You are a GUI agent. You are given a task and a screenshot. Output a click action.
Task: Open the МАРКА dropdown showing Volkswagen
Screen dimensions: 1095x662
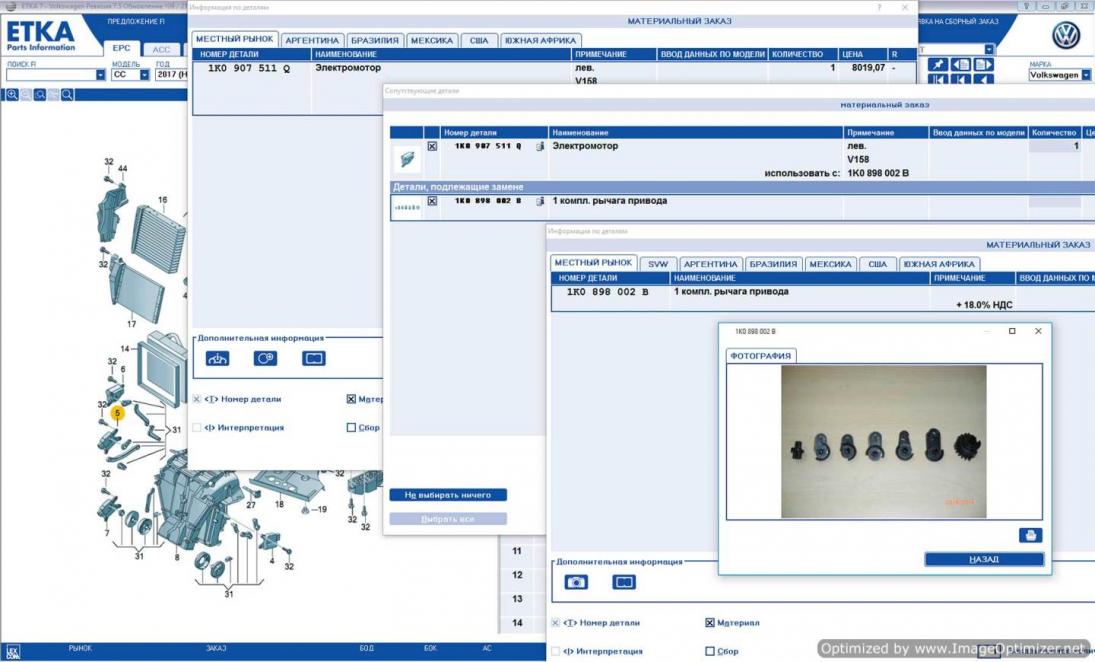pyautogui.click(x=1086, y=75)
